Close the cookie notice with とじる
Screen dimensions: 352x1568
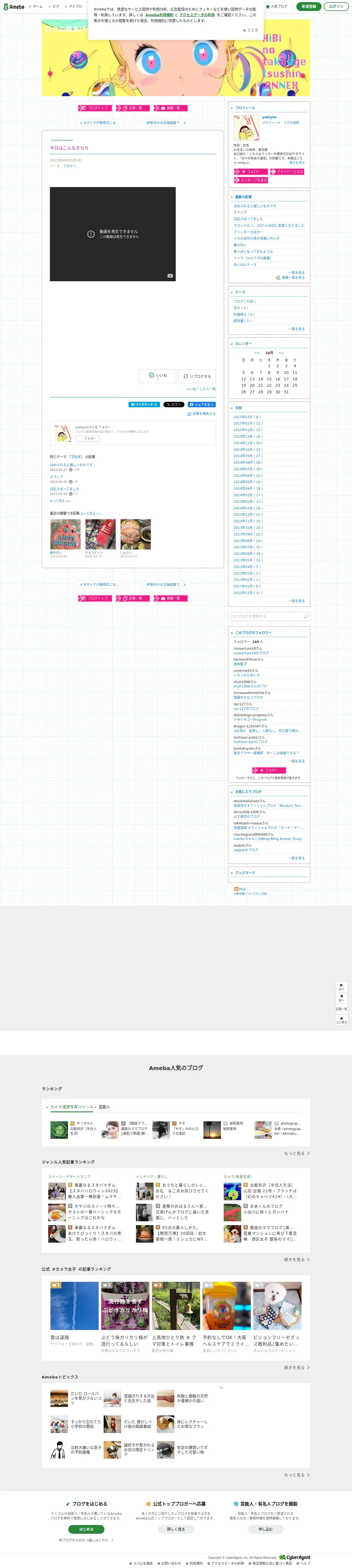[x=251, y=30]
